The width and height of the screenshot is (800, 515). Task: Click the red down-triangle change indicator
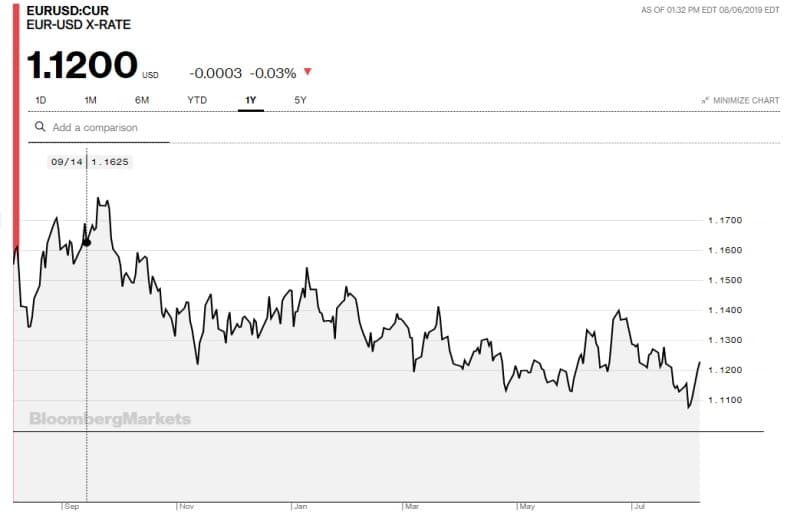click(308, 72)
